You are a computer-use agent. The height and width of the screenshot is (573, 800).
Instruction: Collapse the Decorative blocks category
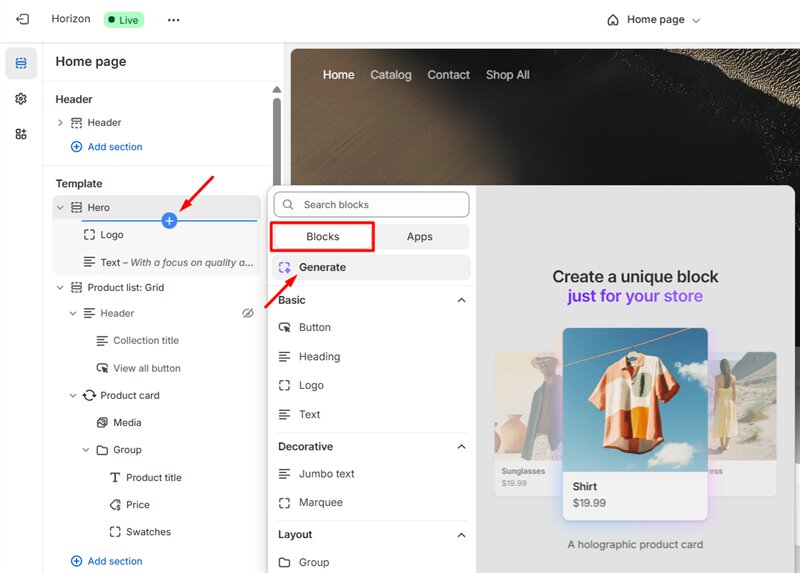(x=461, y=447)
